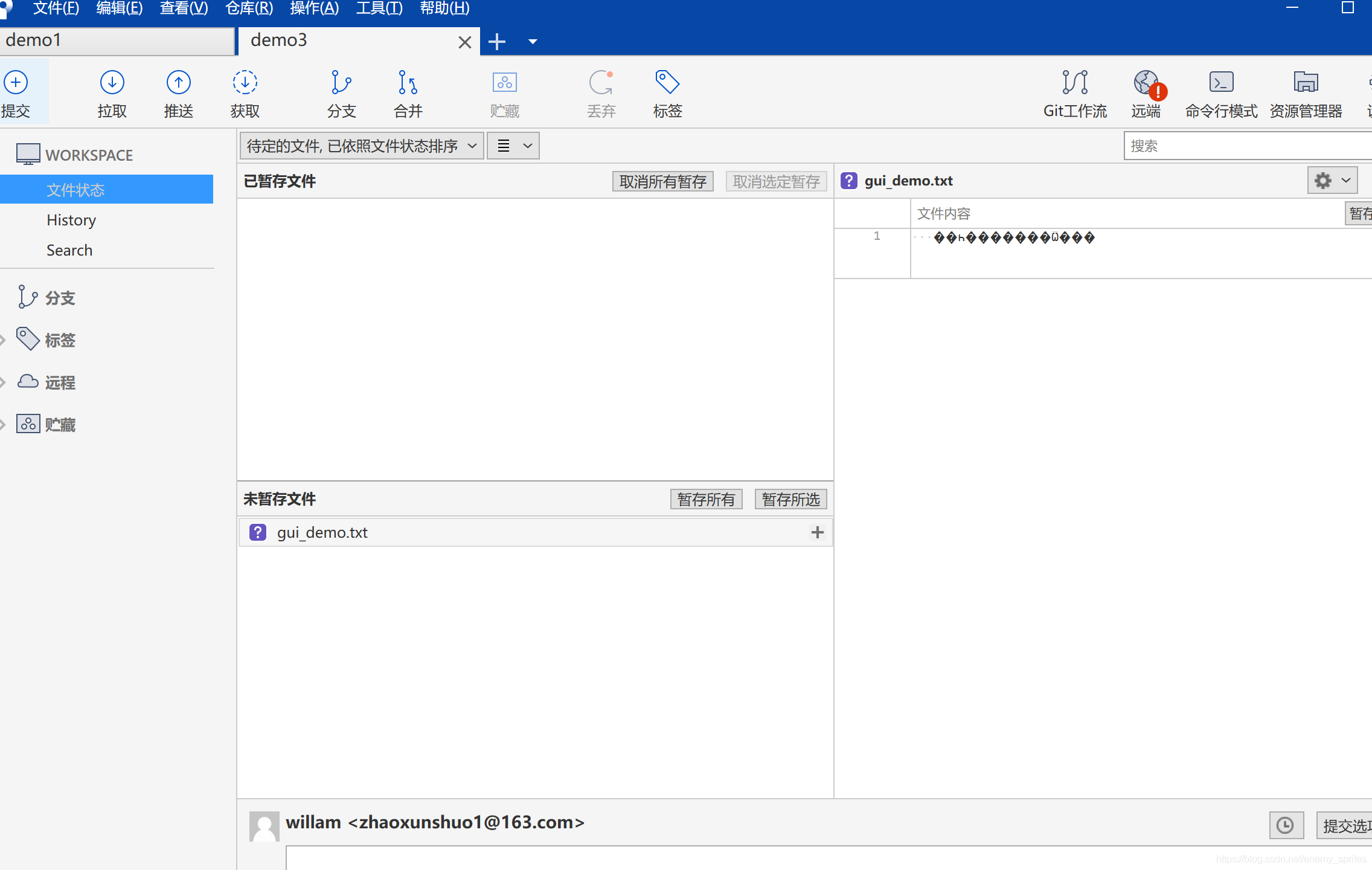This screenshot has width=1372, height=870.
Task: Click the 合并 (Merge) toolbar icon
Action: pyautogui.click(x=408, y=93)
